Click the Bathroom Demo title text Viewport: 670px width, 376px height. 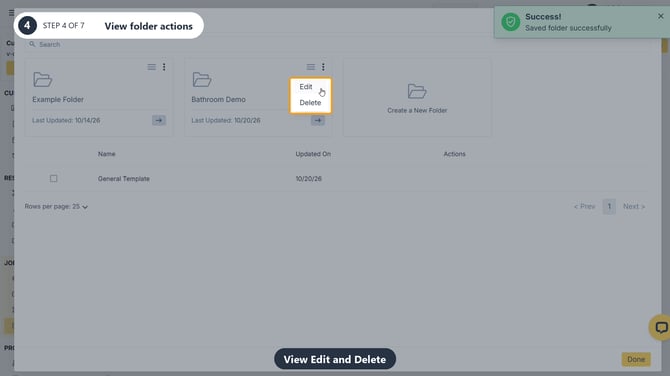(218, 100)
